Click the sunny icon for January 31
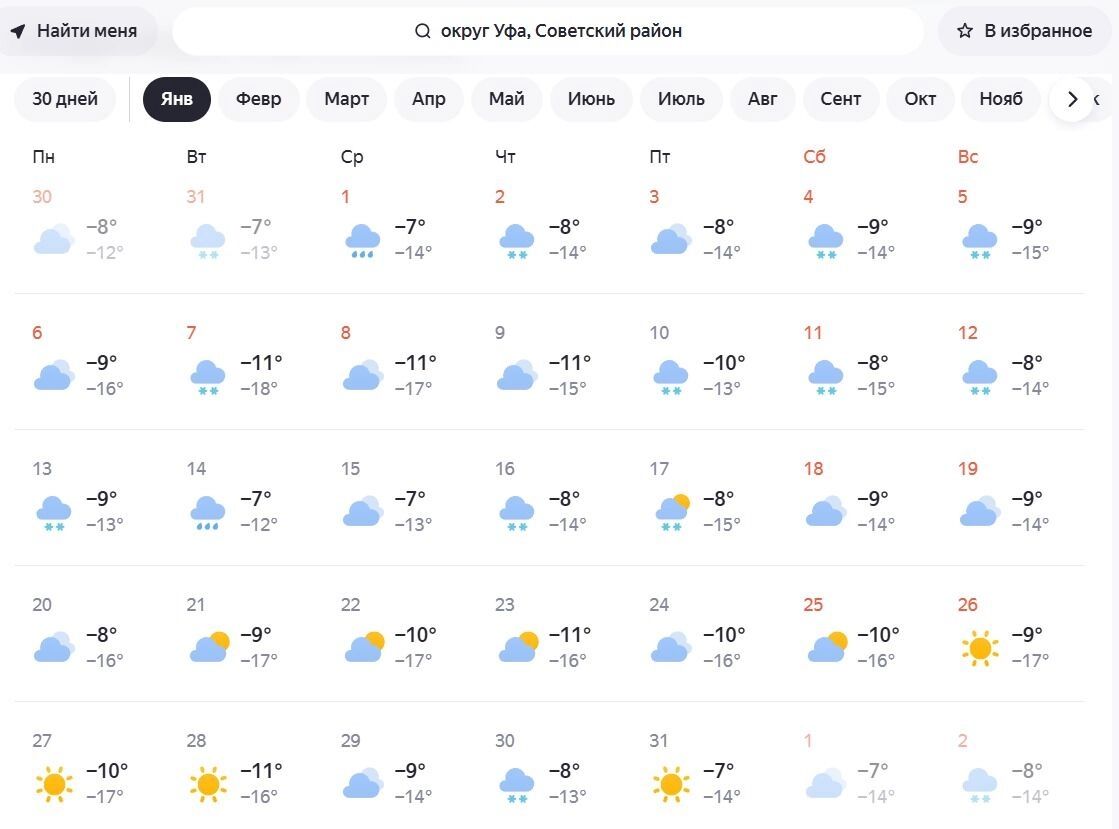Viewport: 1119px width, 829px height. pyautogui.click(x=671, y=784)
